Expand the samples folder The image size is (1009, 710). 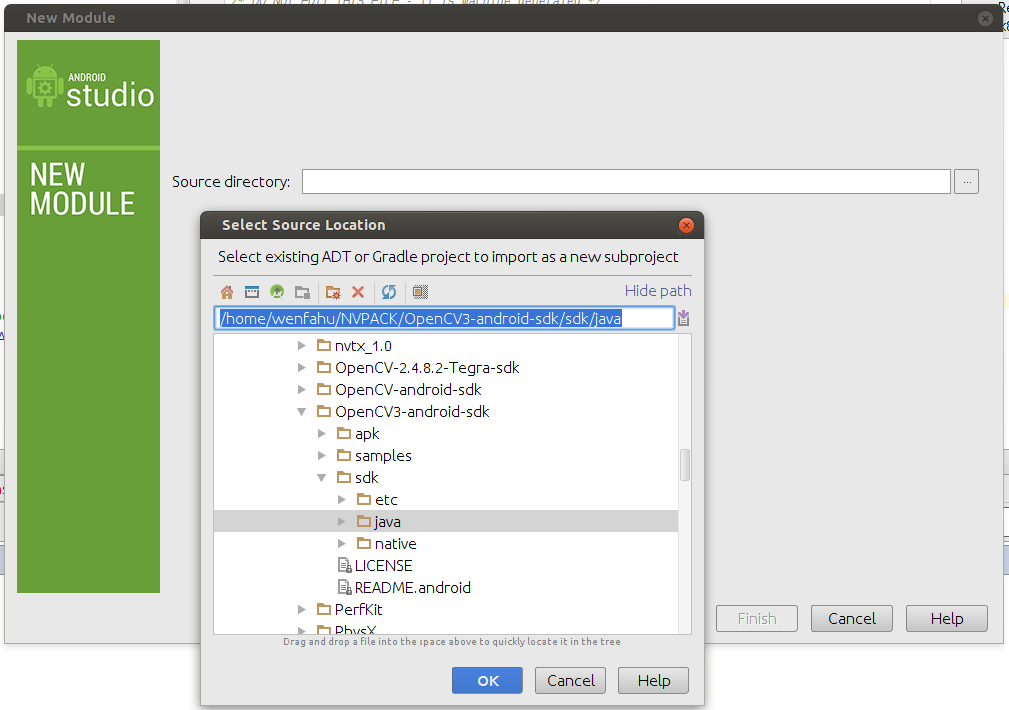(x=321, y=456)
